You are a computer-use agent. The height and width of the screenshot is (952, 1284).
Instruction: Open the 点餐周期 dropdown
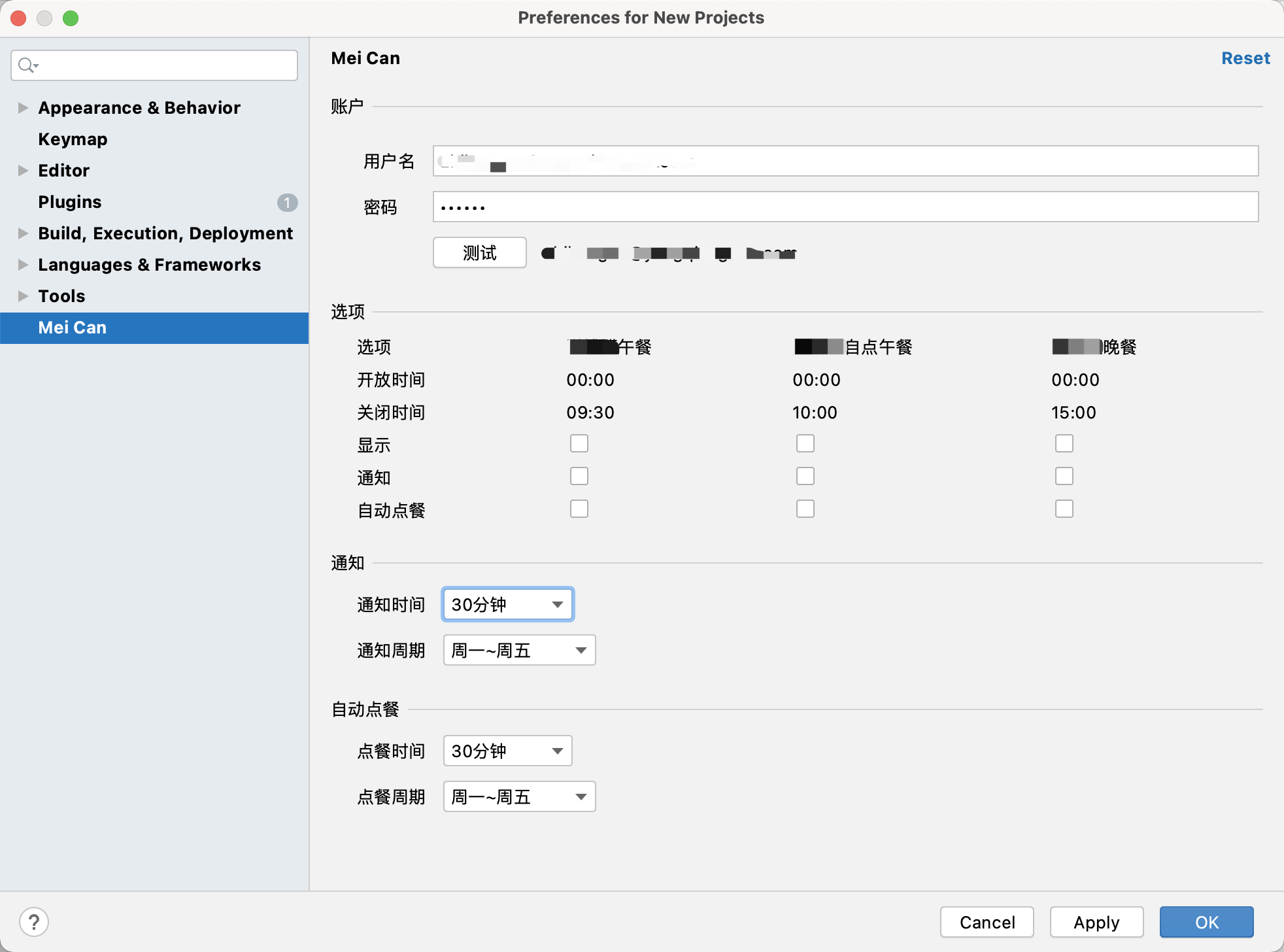tap(519, 797)
